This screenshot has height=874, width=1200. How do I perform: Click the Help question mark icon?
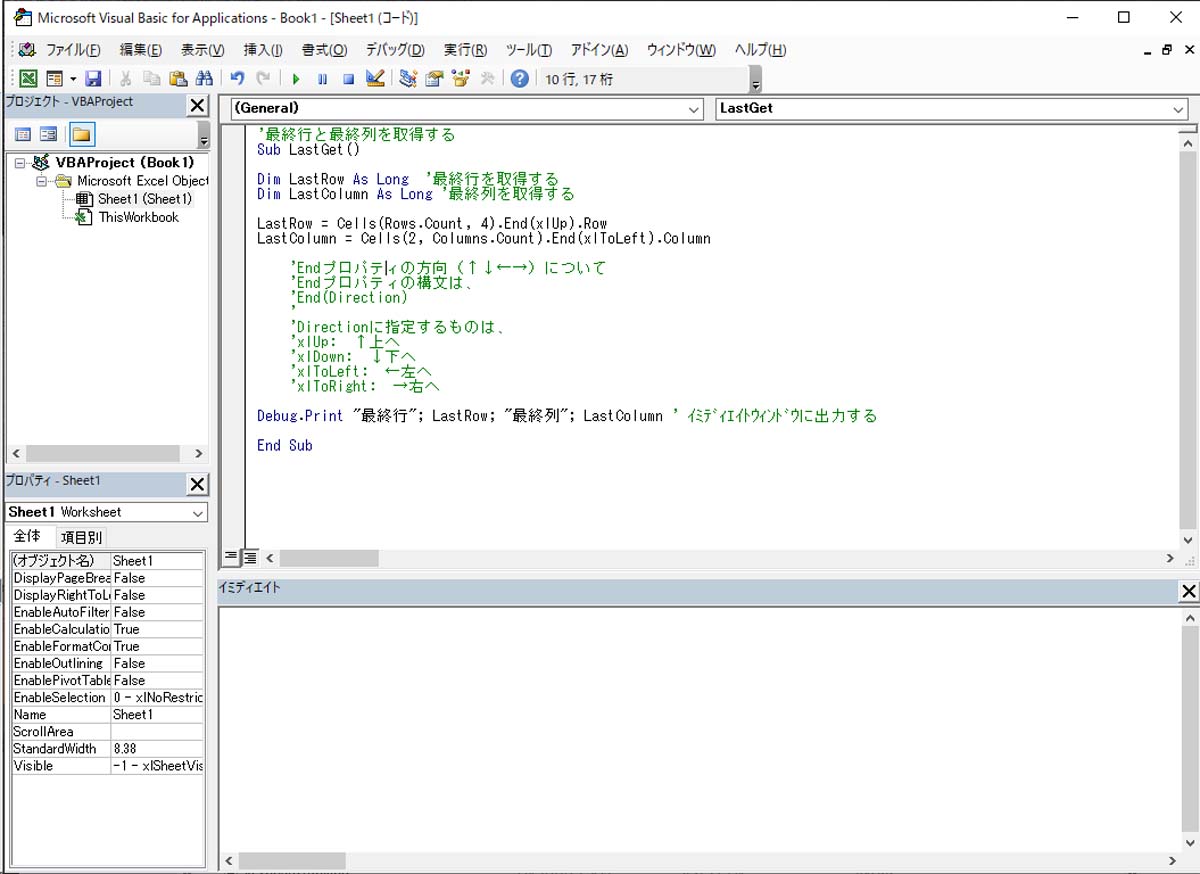[519, 79]
